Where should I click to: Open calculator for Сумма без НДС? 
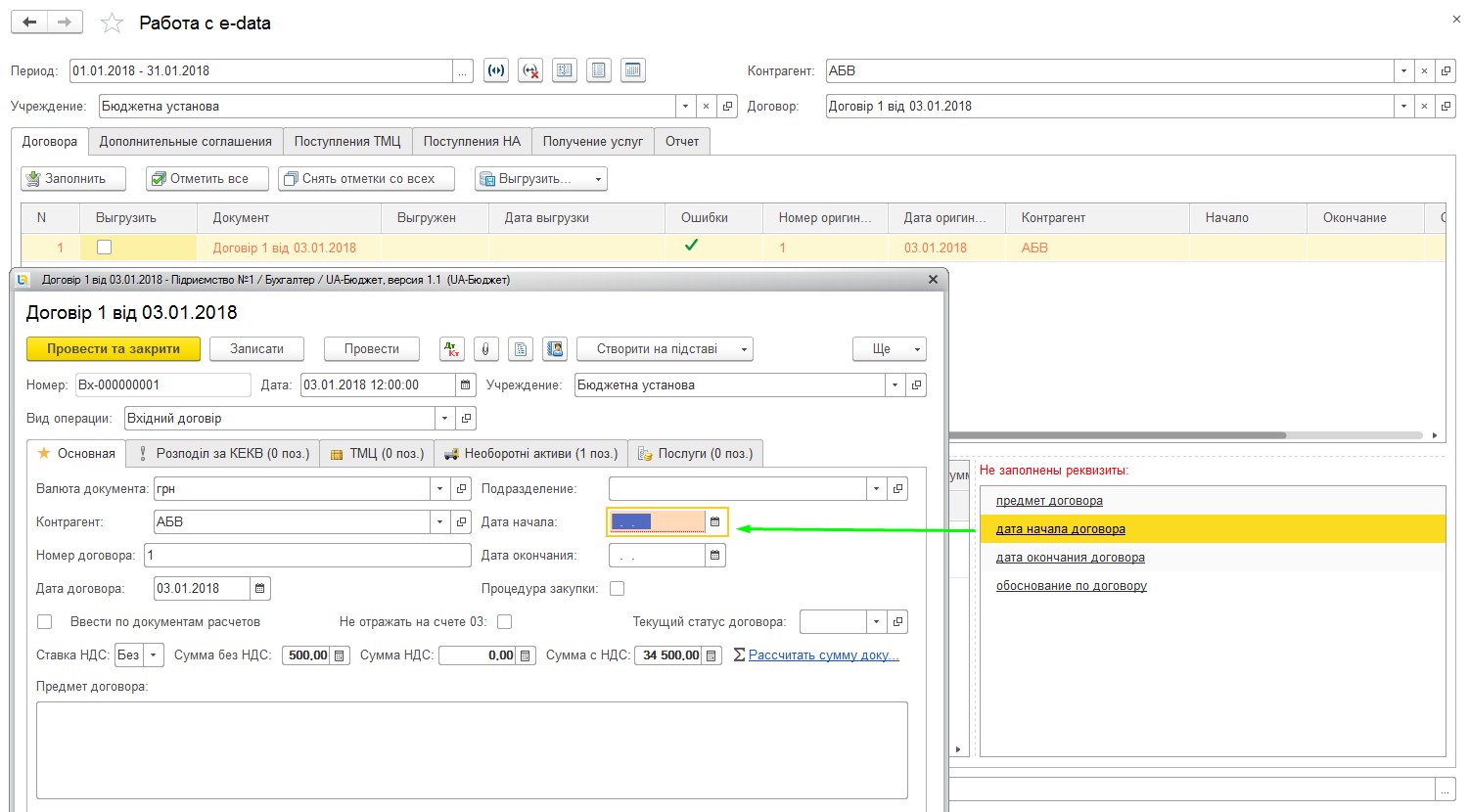[x=340, y=655]
